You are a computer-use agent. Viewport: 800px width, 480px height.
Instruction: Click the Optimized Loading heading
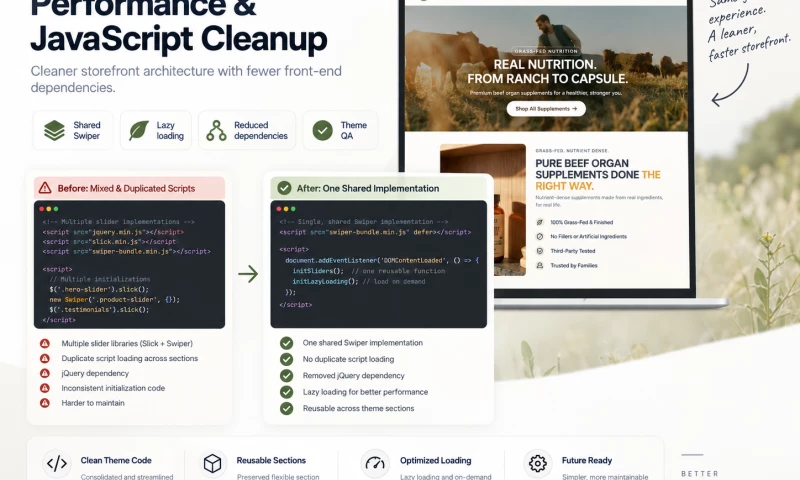pos(435,460)
